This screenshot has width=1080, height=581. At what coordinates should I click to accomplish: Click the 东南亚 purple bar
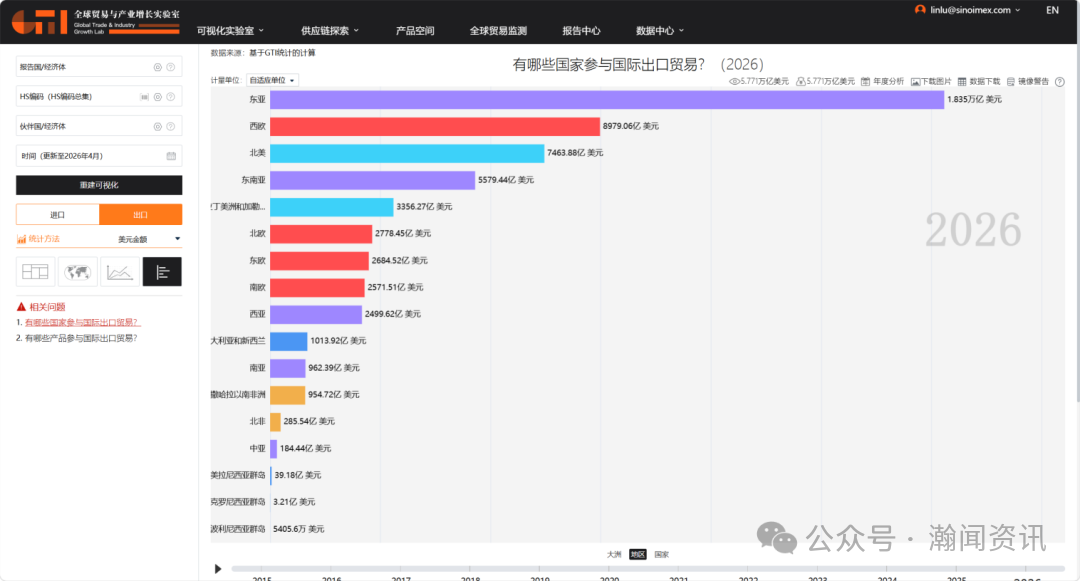pyautogui.click(x=373, y=180)
